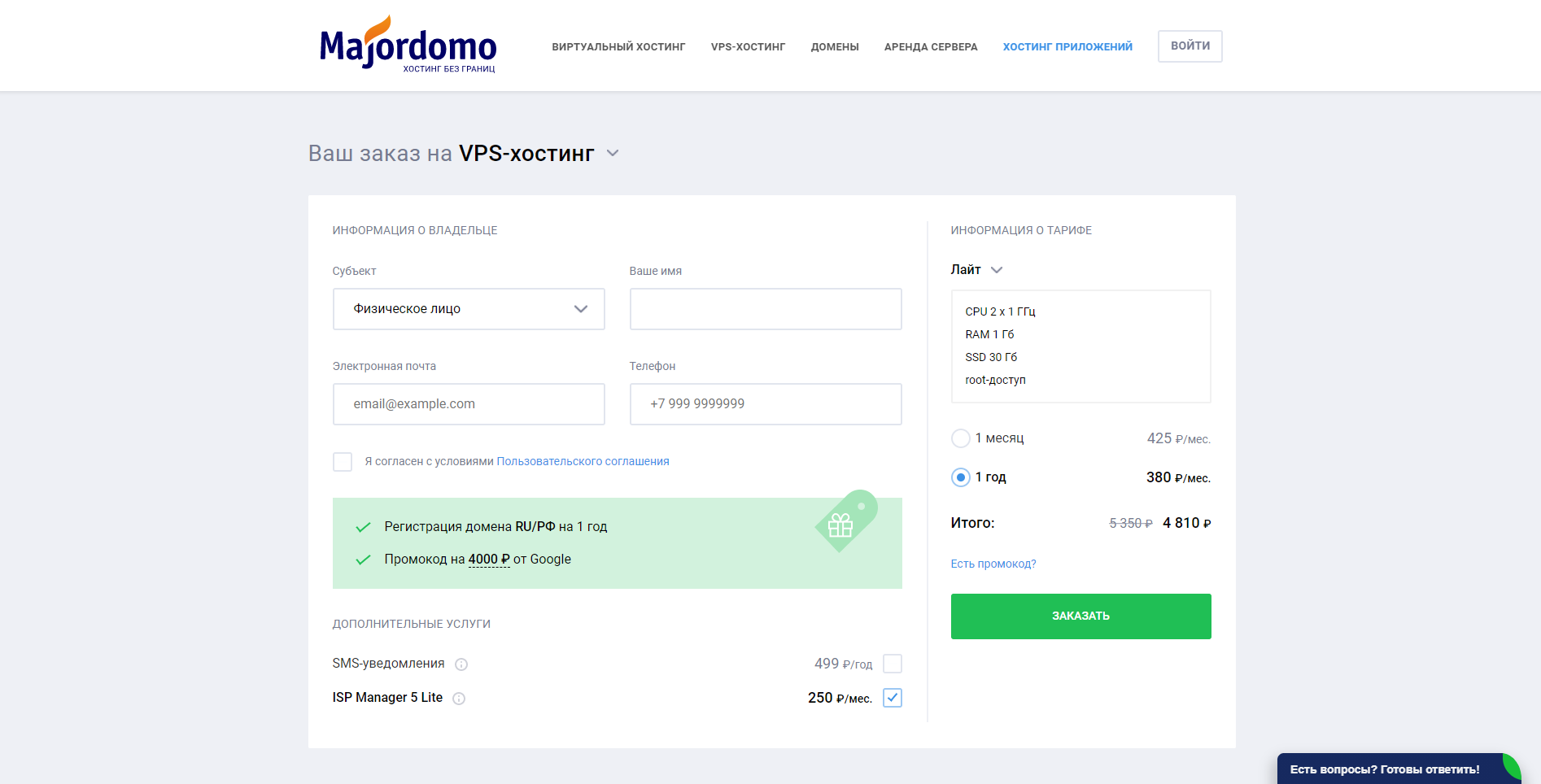Click the Войти login button

point(1190,46)
